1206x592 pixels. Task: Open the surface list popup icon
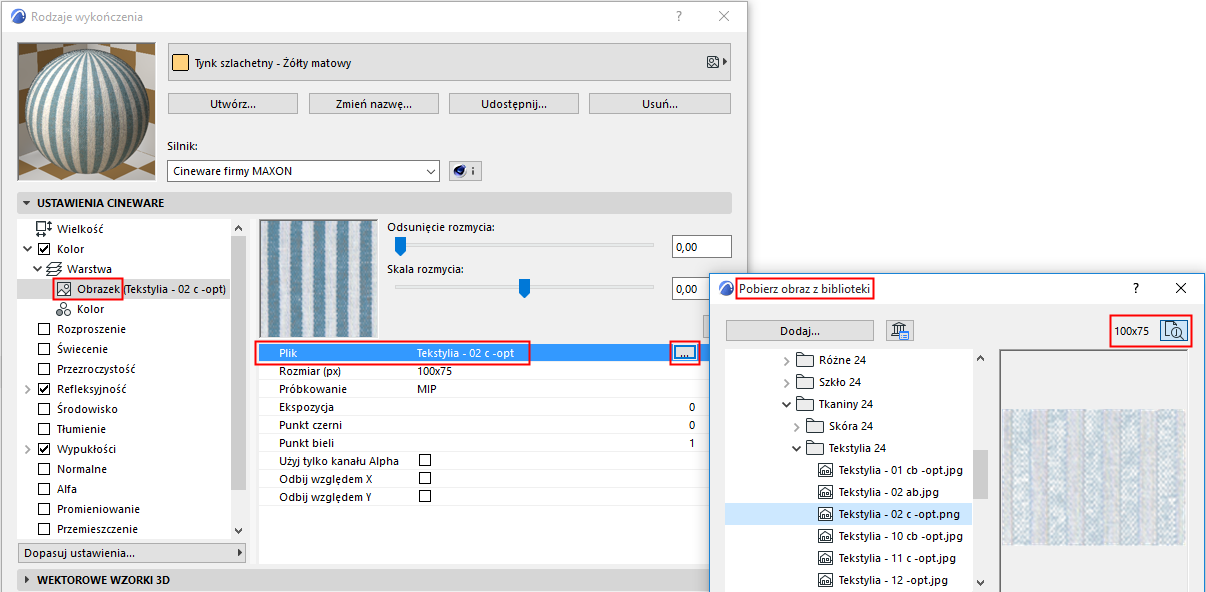(716, 62)
